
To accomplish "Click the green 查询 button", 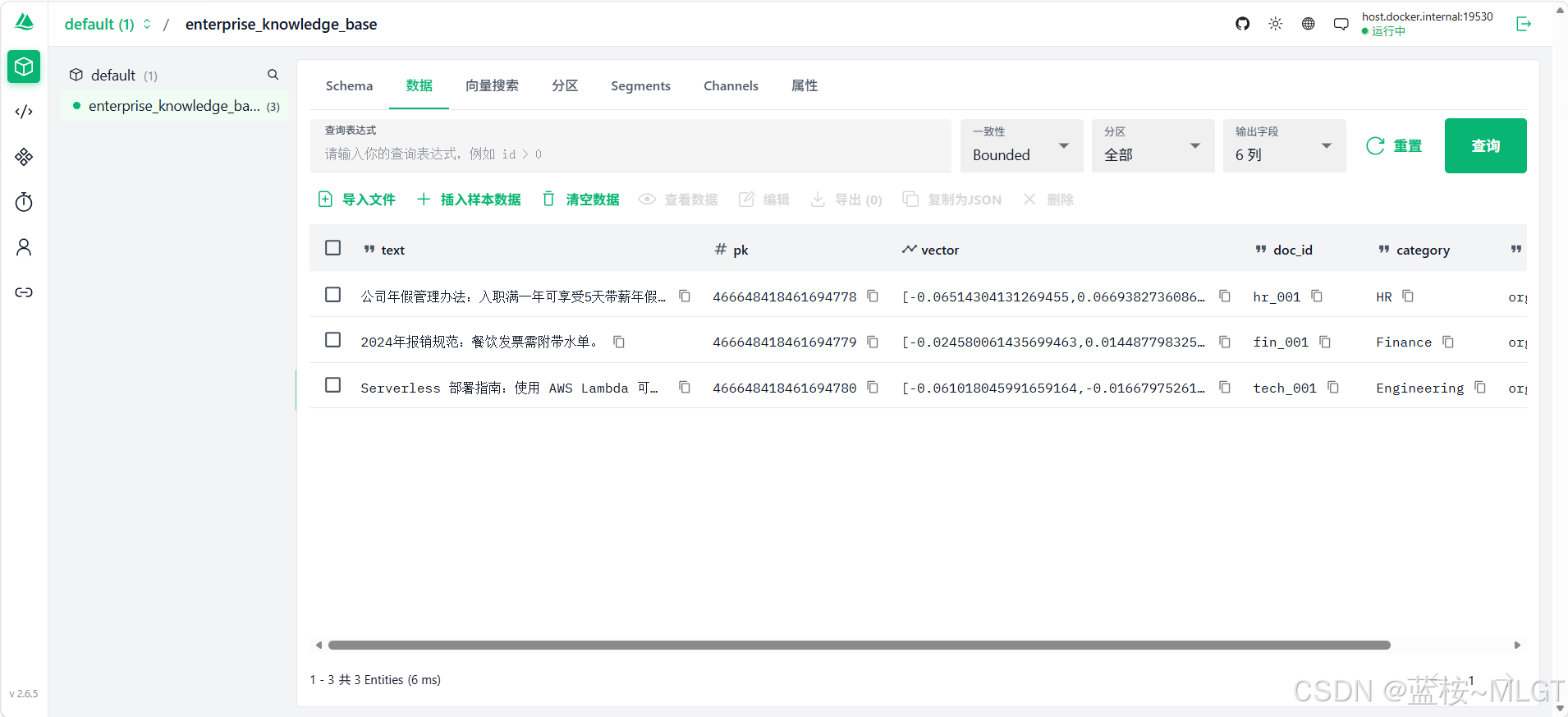I will coord(1486,145).
